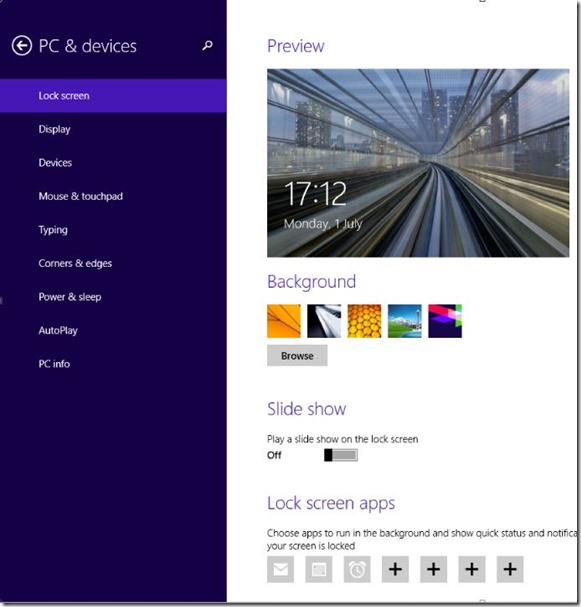The image size is (581, 607).
Task: Click the Lock screen apps heading
Action: pyautogui.click(x=331, y=504)
